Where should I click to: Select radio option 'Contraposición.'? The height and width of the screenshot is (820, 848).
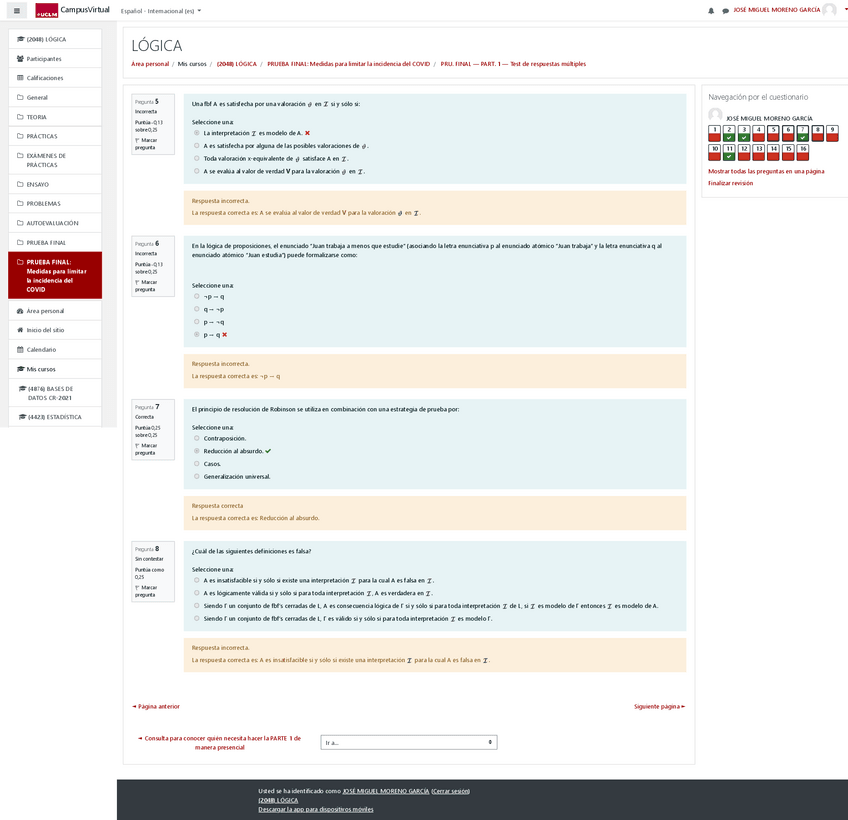tap(197, 438)
